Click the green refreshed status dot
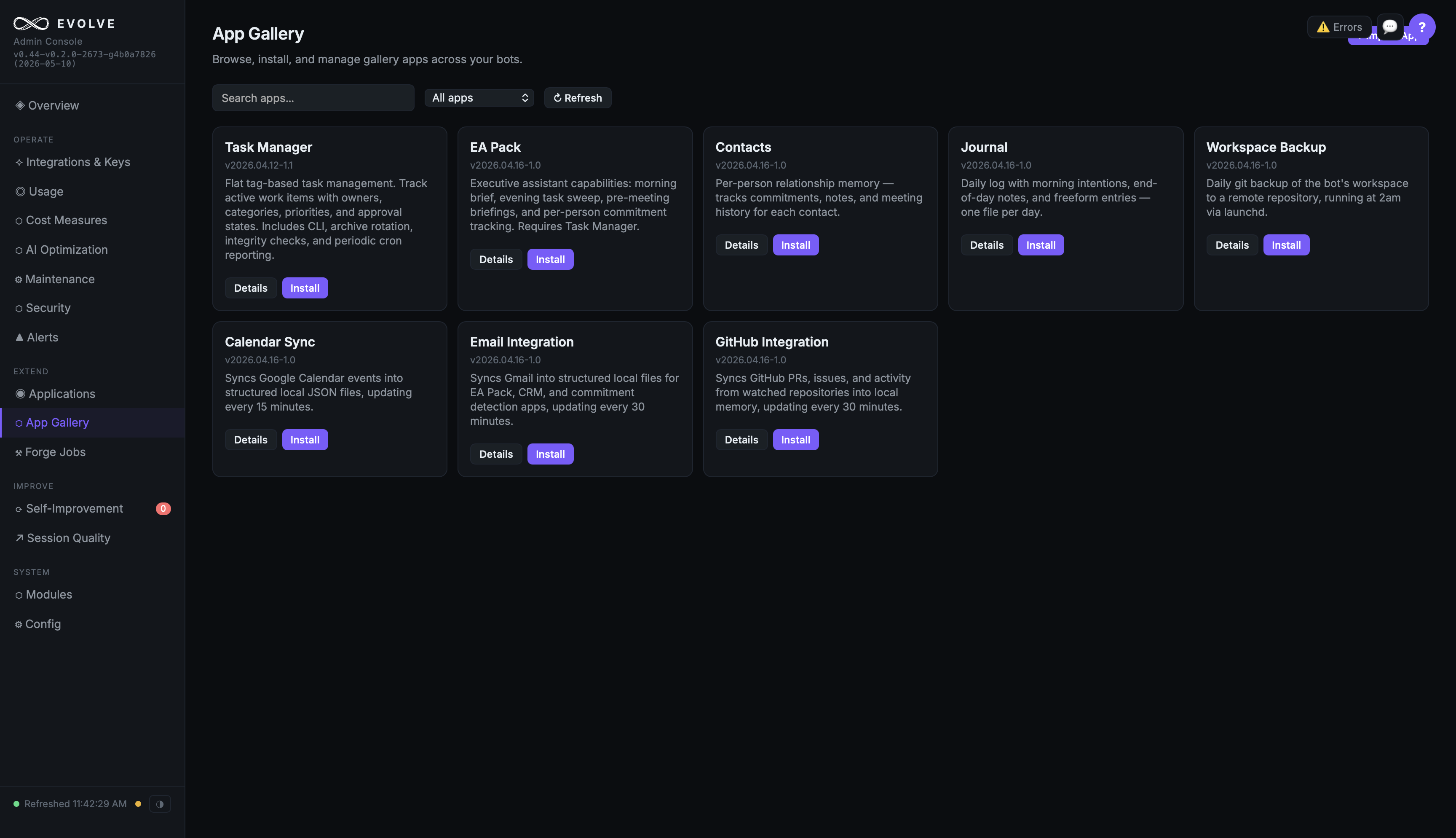1456x838 pixels. pos(16,803)
